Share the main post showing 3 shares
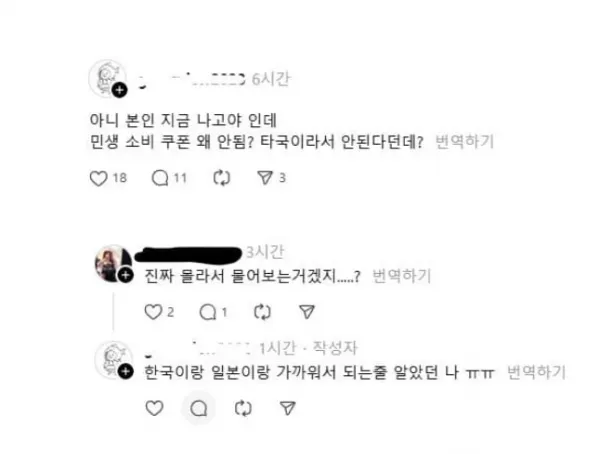 click(265, 178)
